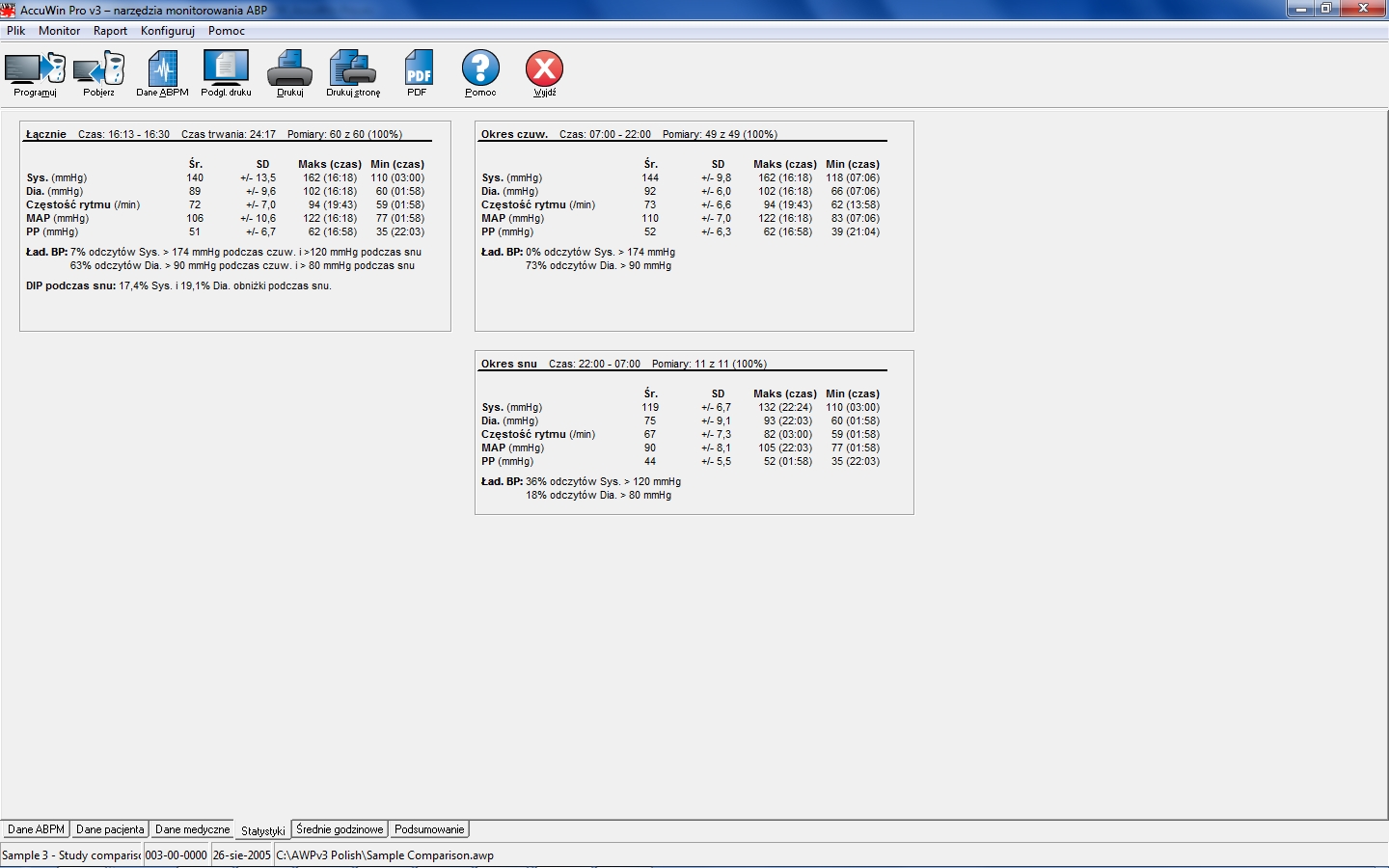The height and width of the screenshot is (868, 1389).
Task: Open the Raport menu
Action: [110, 30]
